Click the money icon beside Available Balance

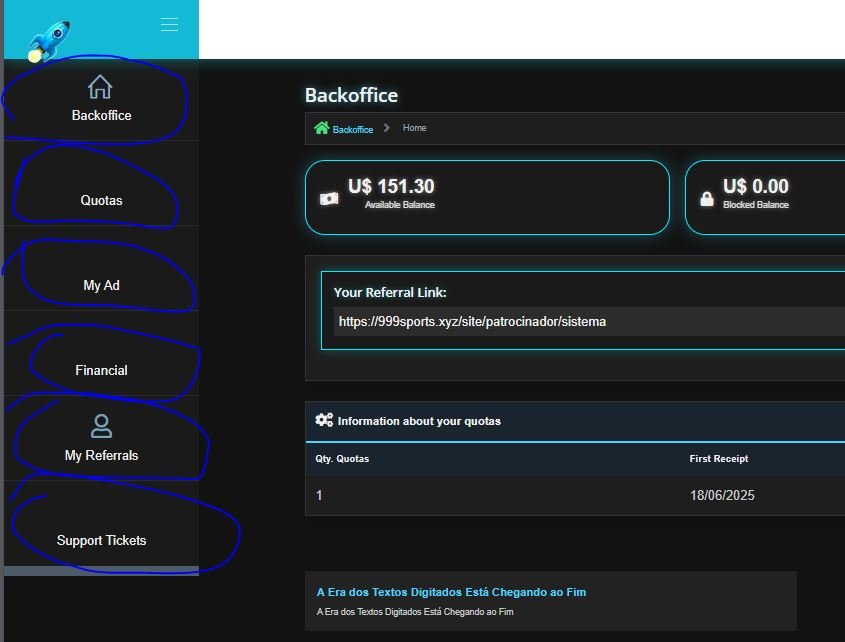329,199
